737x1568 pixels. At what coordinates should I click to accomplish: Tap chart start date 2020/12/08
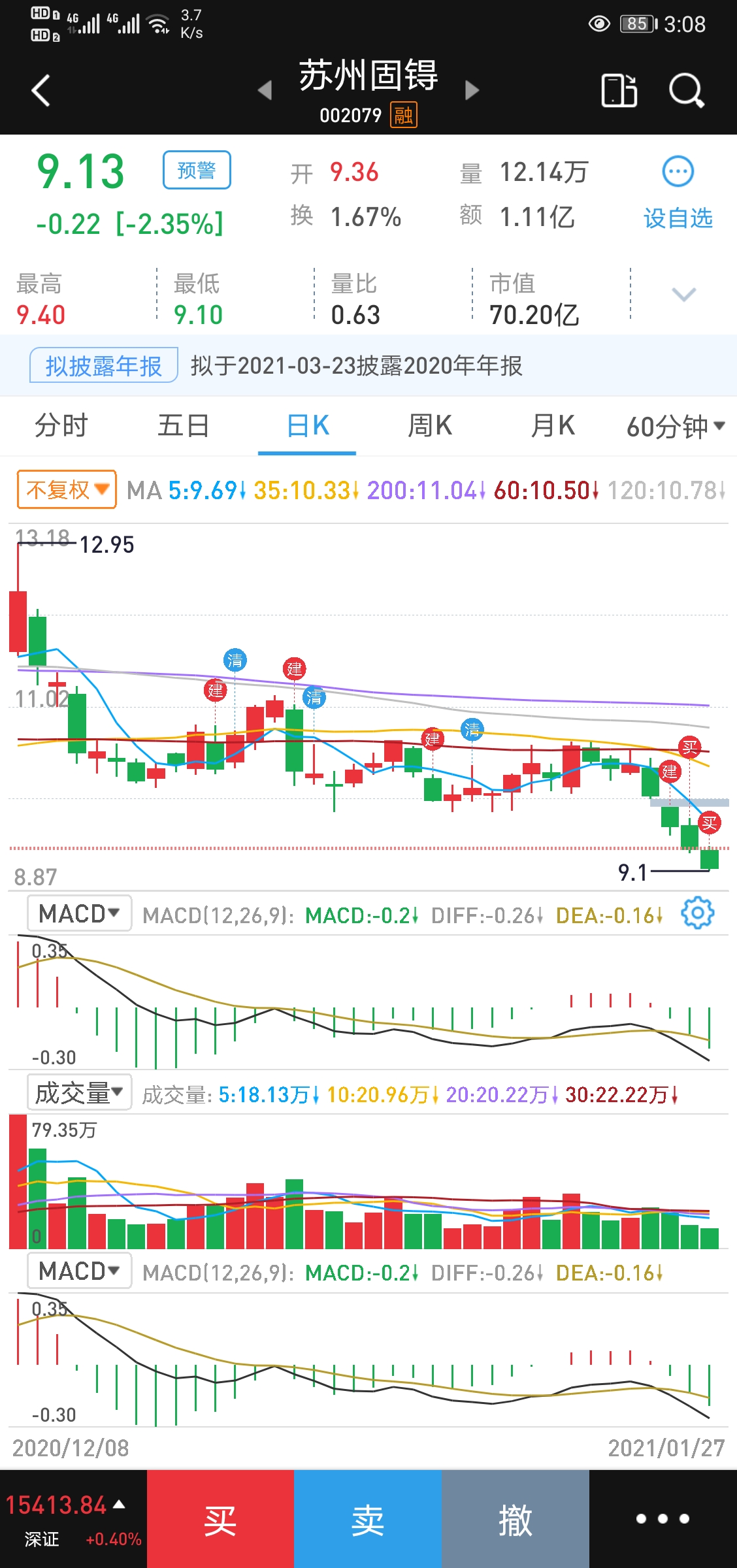pos(71,1448)
